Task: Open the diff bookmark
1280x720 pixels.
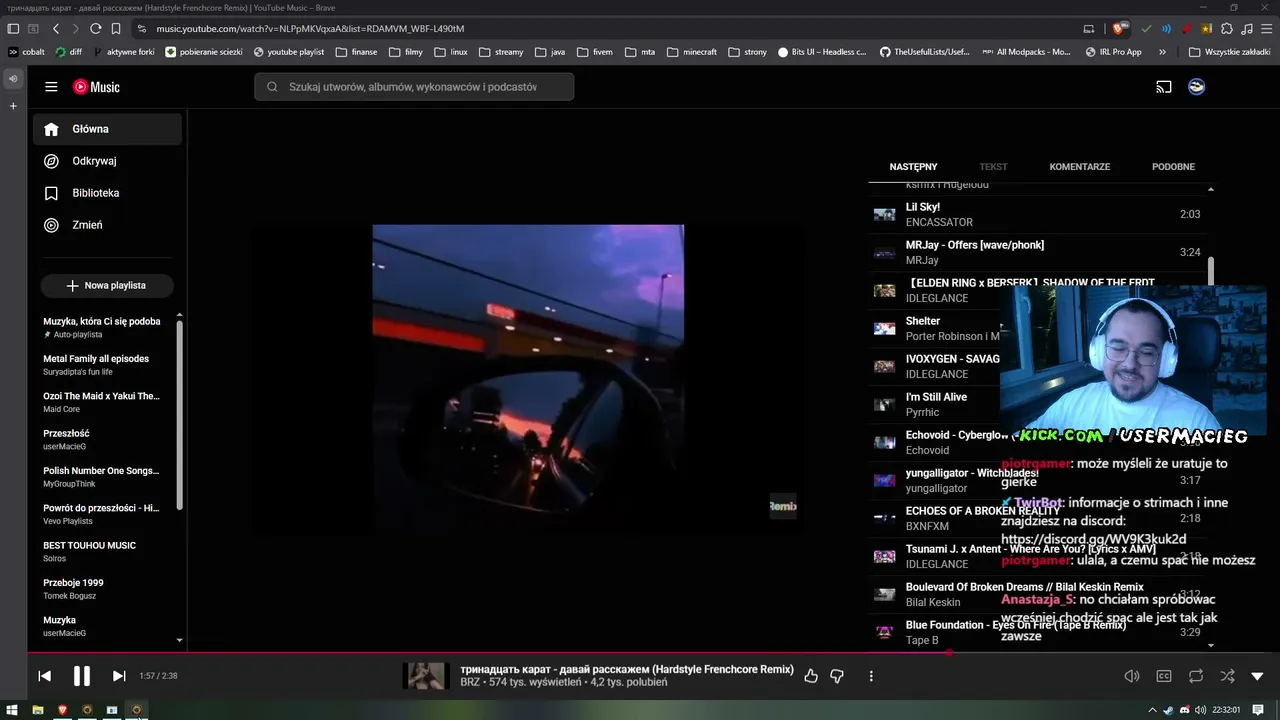Action: 69,52
